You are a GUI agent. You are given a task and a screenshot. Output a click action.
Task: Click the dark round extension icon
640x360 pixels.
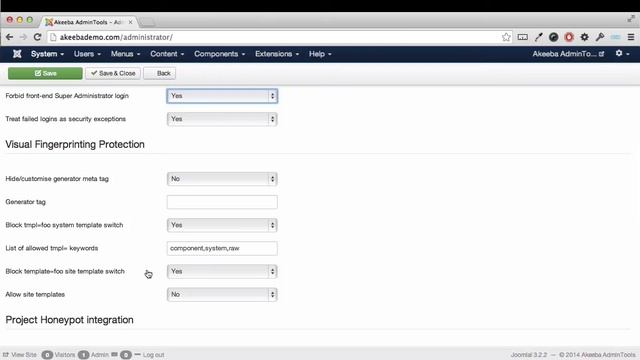(553, 37)
